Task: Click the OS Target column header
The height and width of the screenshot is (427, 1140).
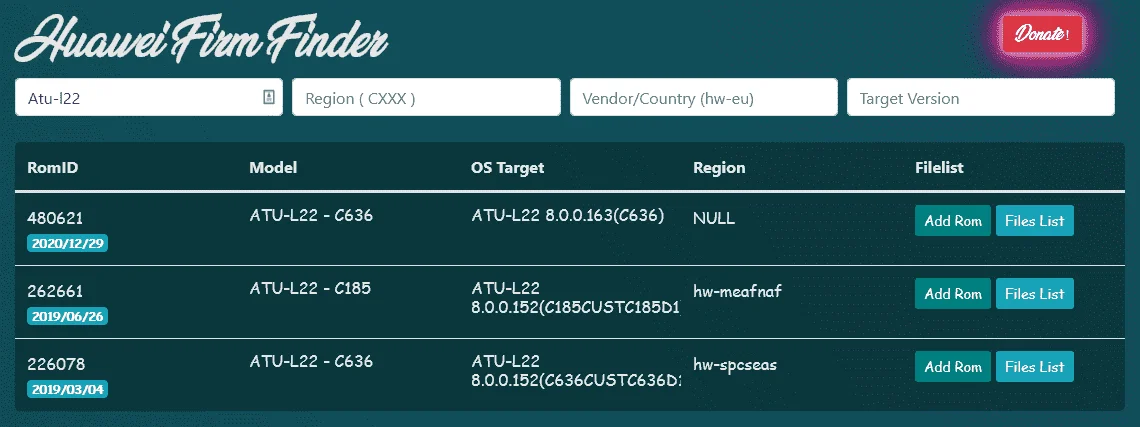Action: click(x=507, y=167)
